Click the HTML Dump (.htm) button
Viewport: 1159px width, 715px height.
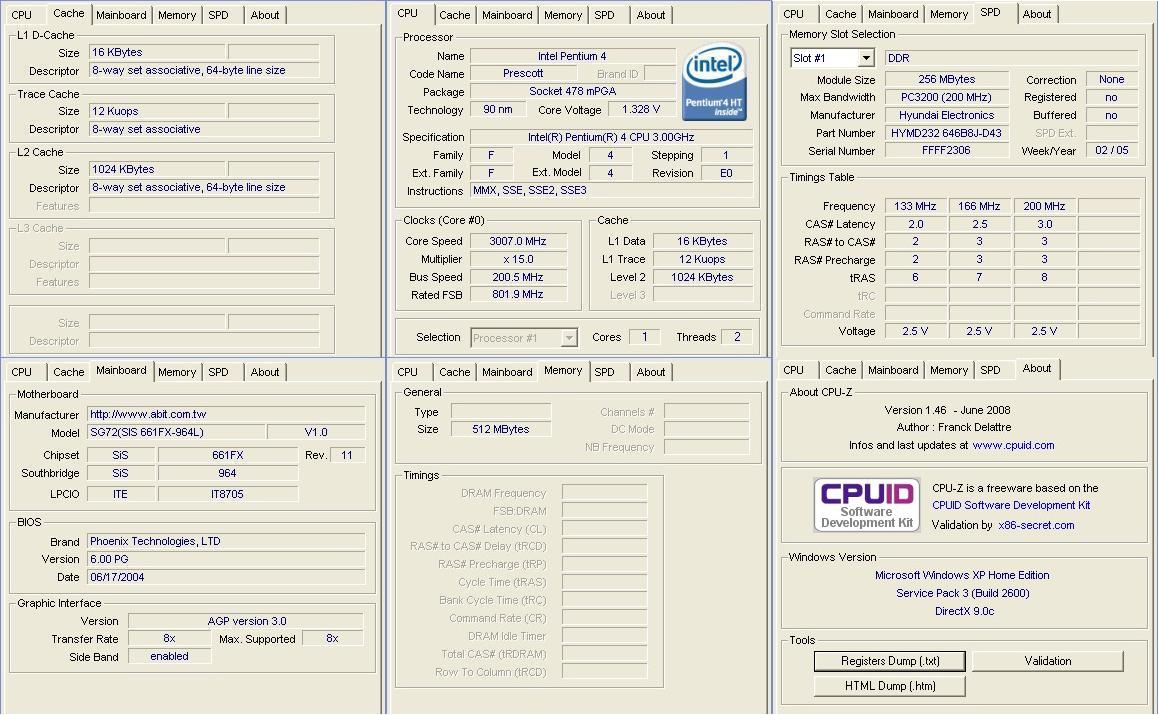[890, 686]
